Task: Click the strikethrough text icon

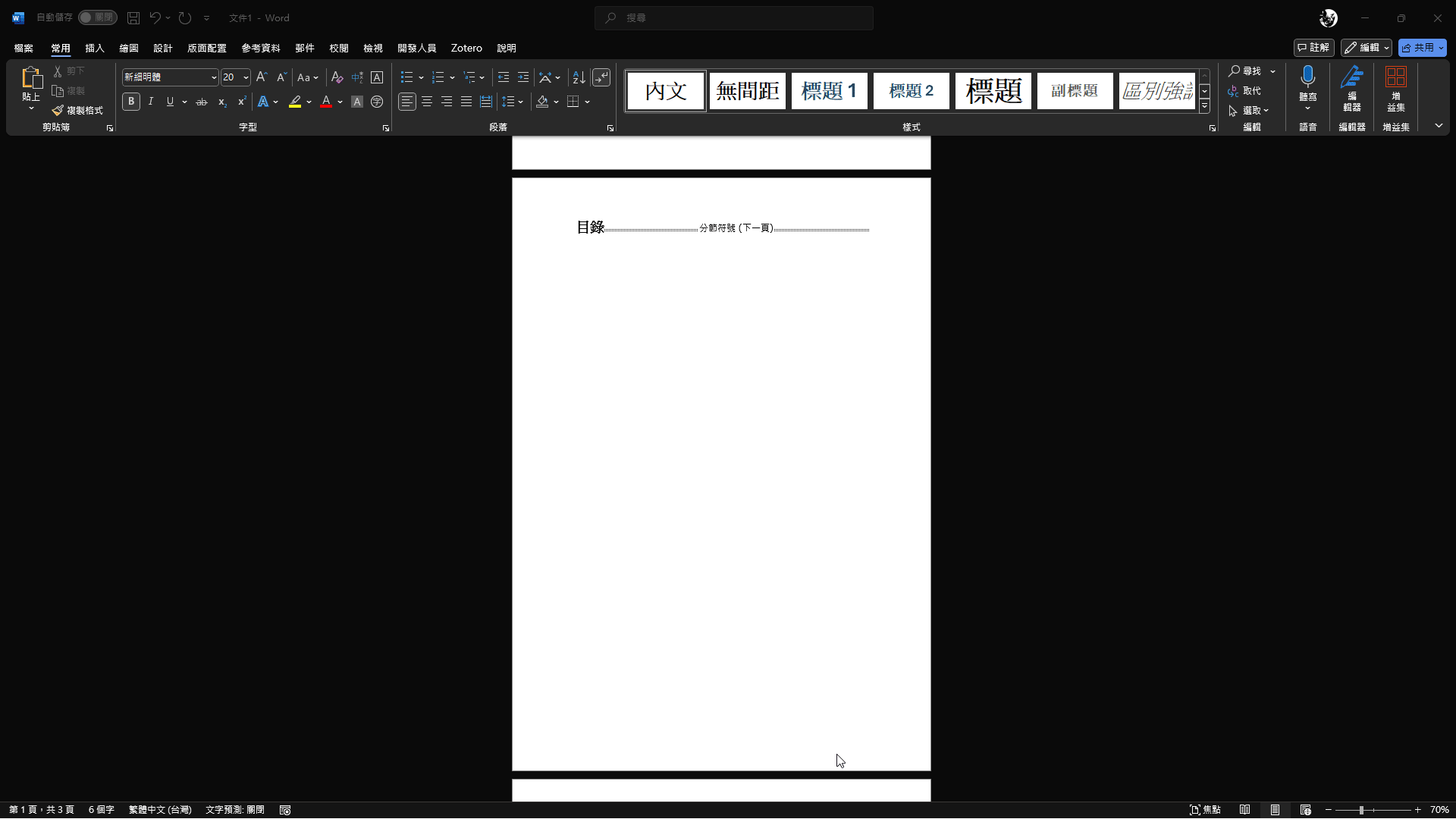Action: (x=202, y=102)
